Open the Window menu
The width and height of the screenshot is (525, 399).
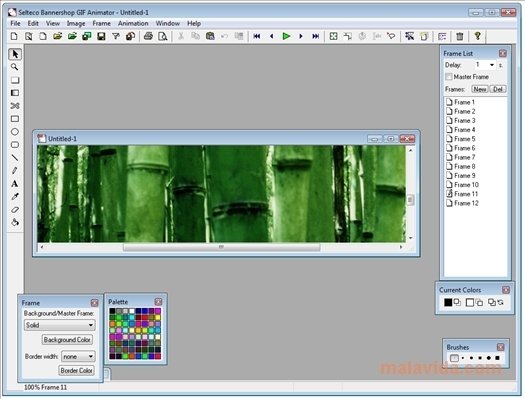[167, 23]
